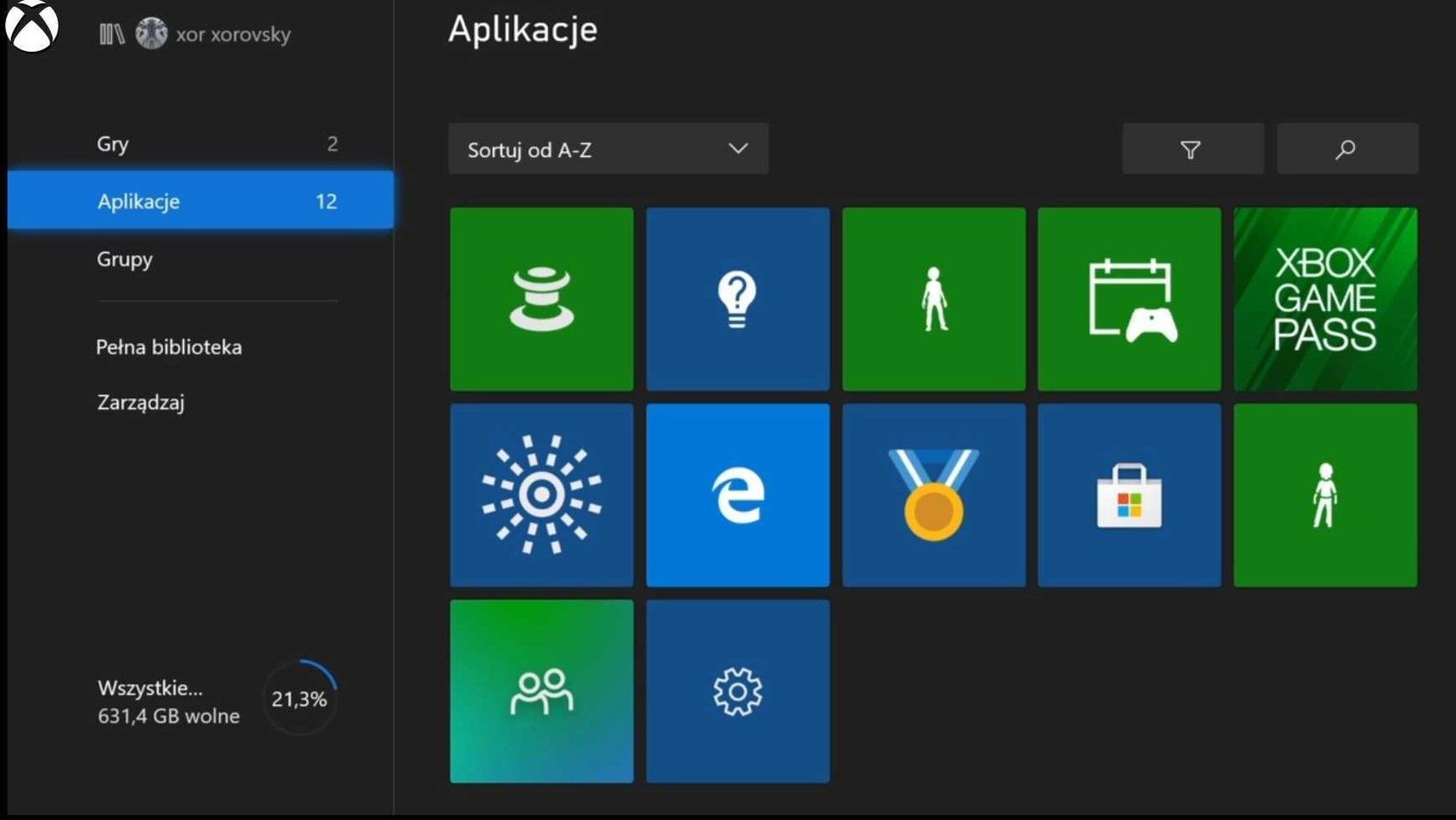Open Pełna biblioteka in the sidebar

[x=169, y=347]
